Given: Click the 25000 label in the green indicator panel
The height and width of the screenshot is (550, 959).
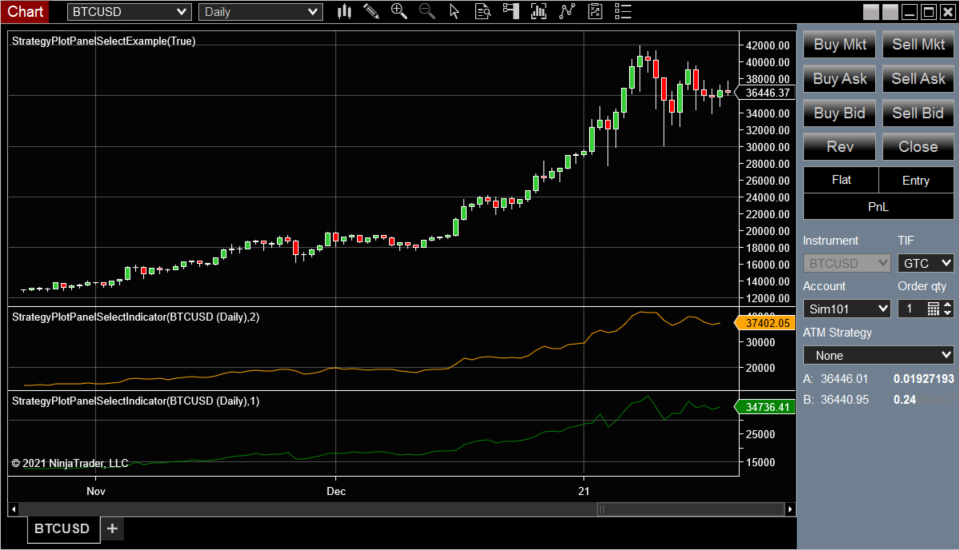Looking at the screenshot, I should point(760,434).
